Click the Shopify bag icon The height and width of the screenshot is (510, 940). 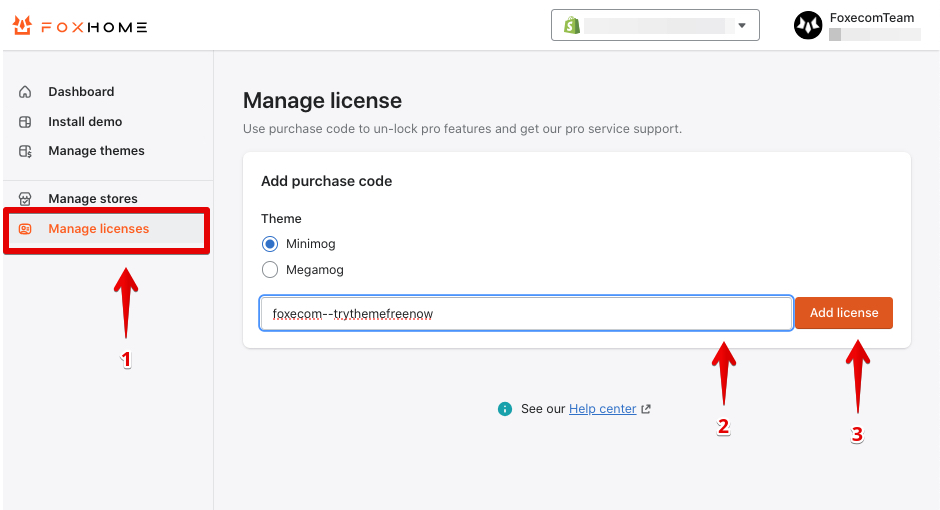point(572,25)
